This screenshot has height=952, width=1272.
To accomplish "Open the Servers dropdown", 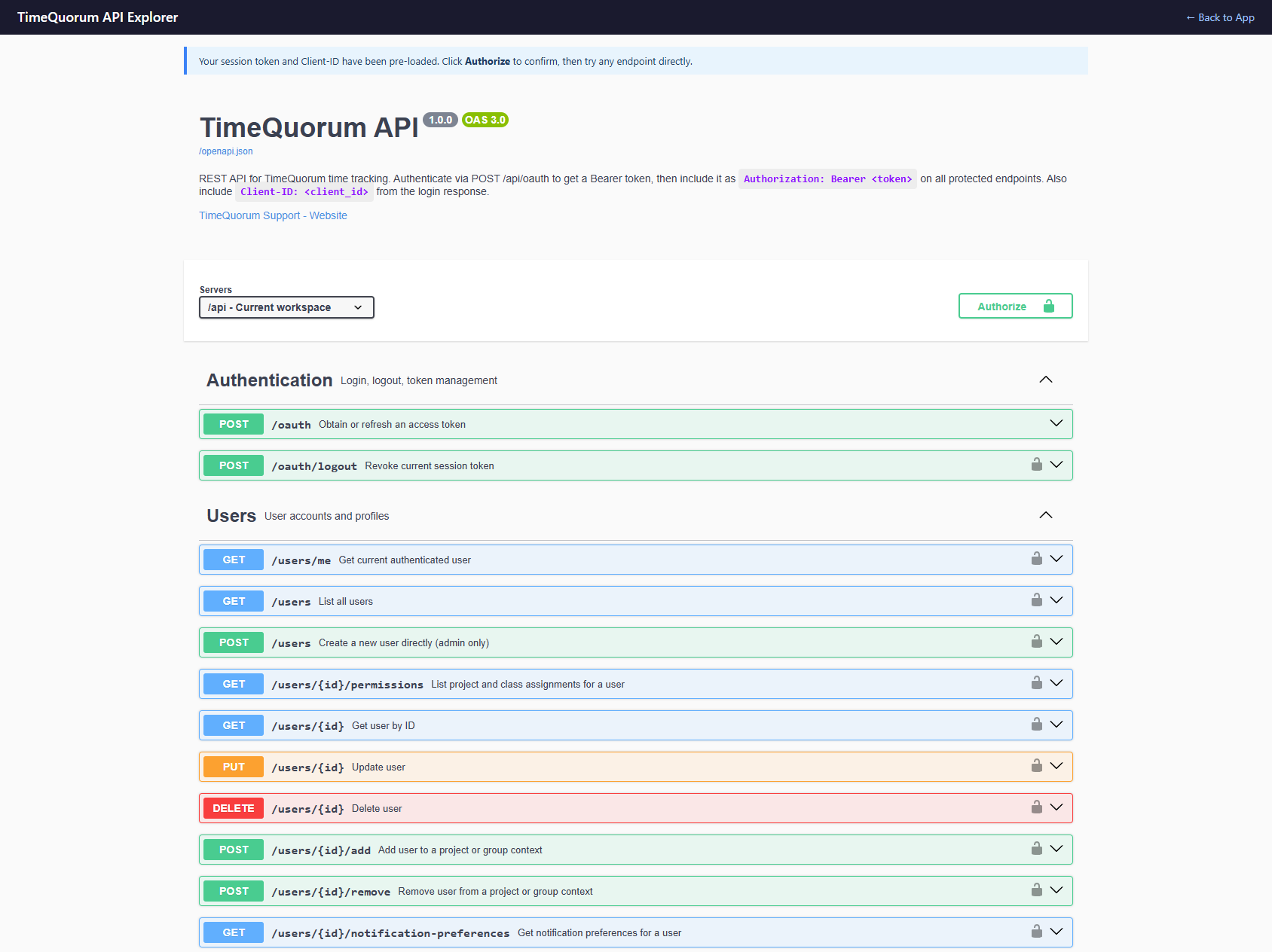I will (286, 307).
